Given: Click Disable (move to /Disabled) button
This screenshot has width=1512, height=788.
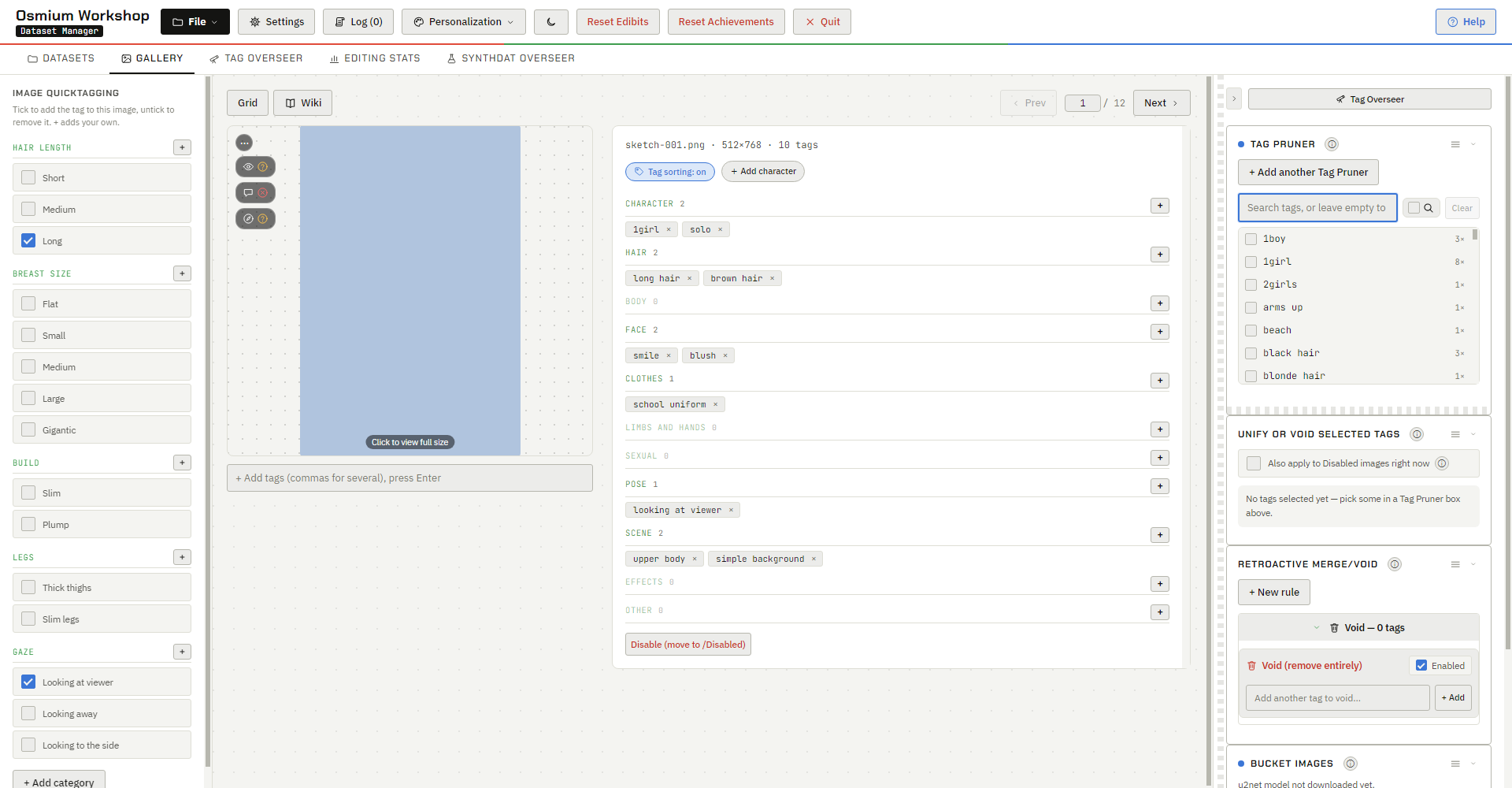Looking at the screenshot, I should pos(688,645).
